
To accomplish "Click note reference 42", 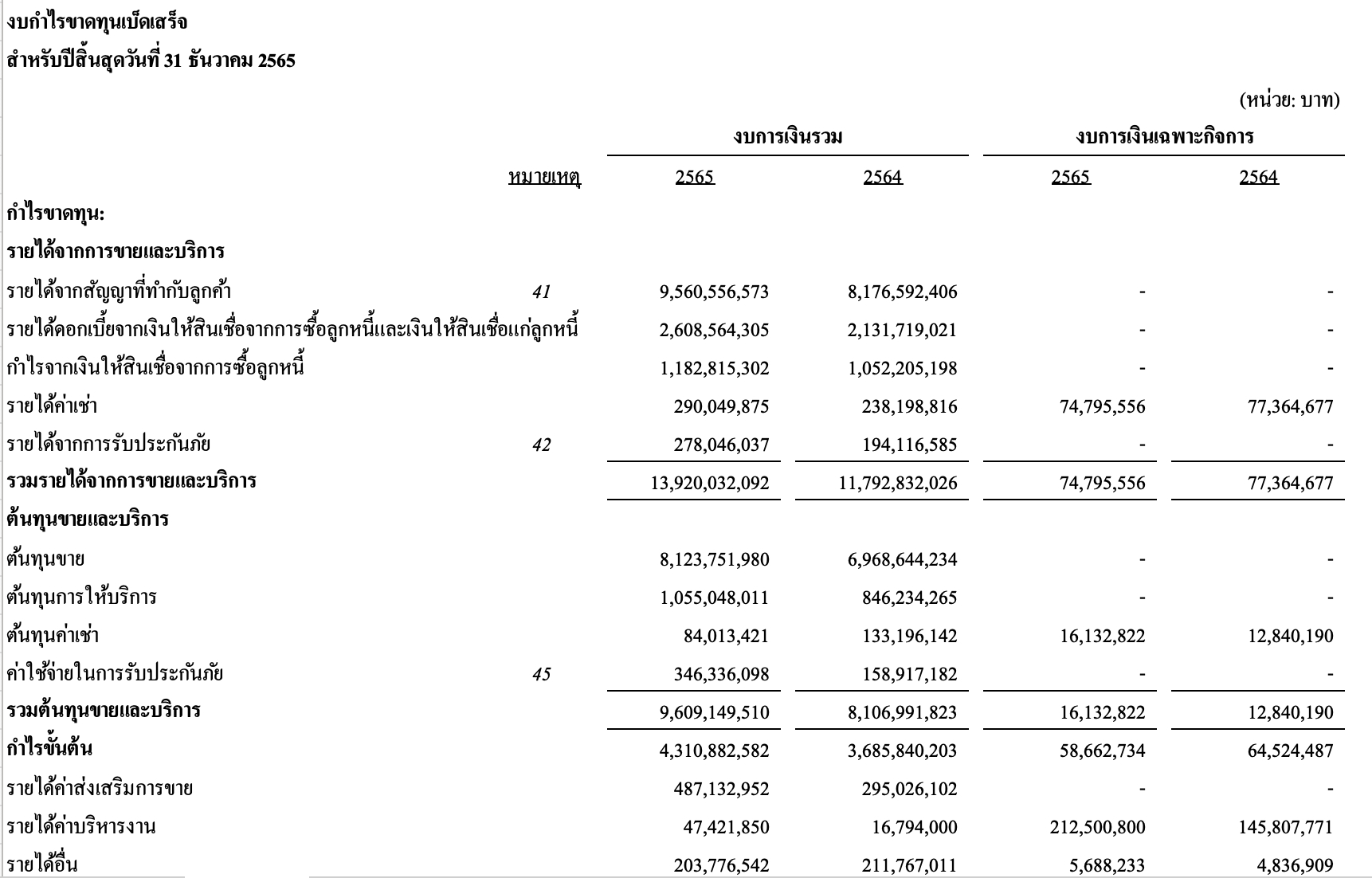I will tap(541, 445).
